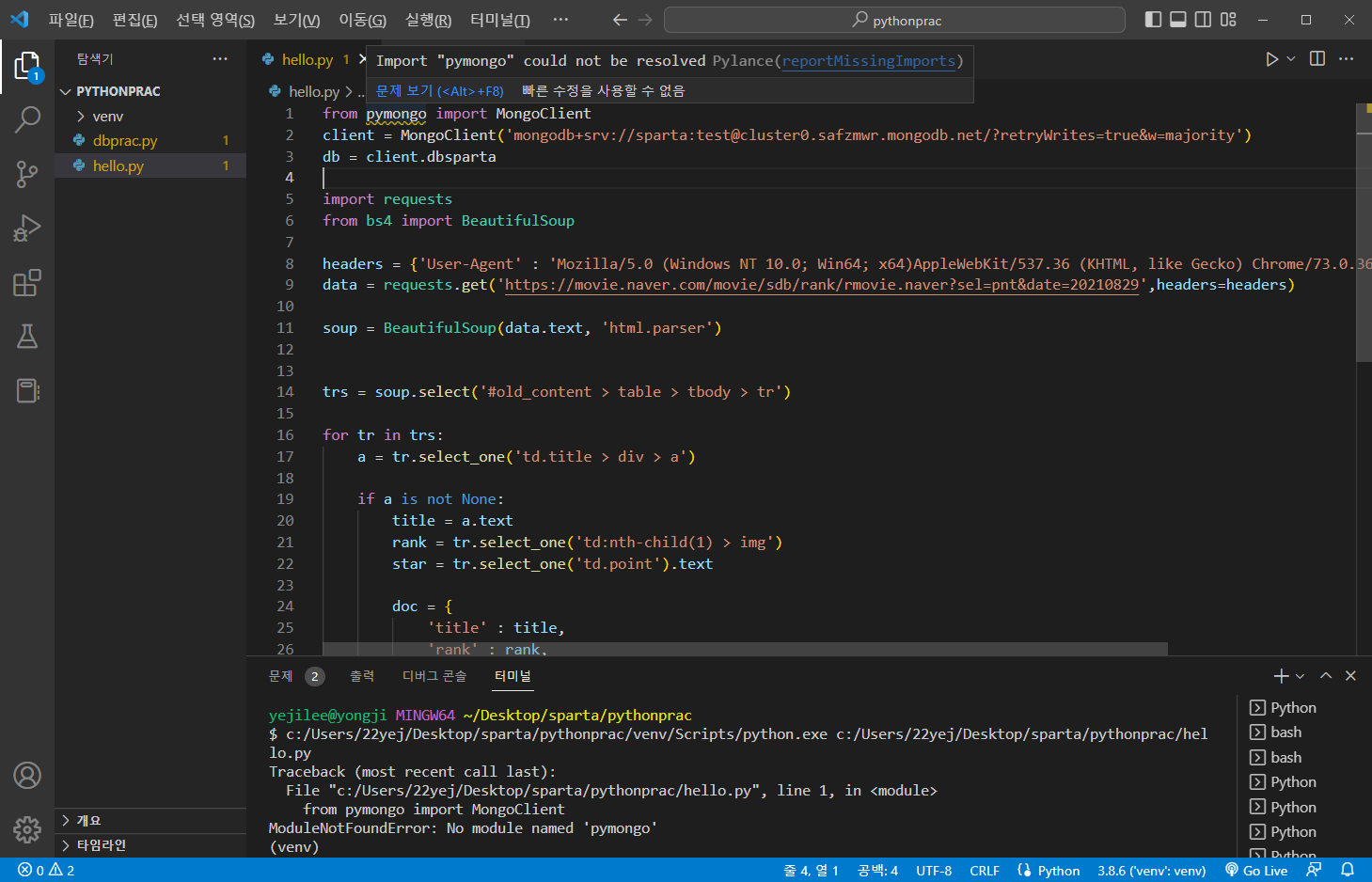The width and height of the screenshot is (1372, 882).
Task: Open the feedback icon in status bar
Action: (1314, 871)
